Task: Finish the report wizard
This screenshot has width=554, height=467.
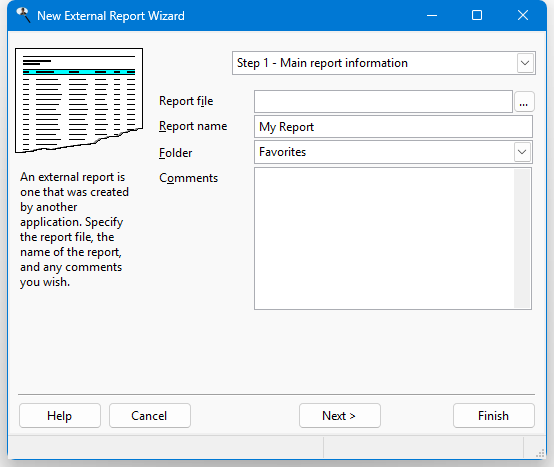Action: (494, 416)
